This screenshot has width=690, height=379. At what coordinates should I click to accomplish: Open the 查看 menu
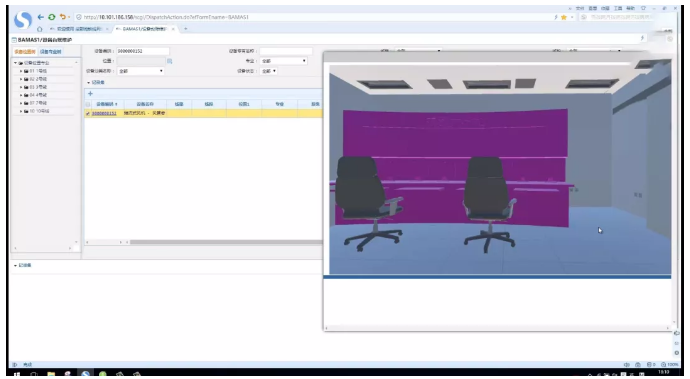(x=593, y=8)
